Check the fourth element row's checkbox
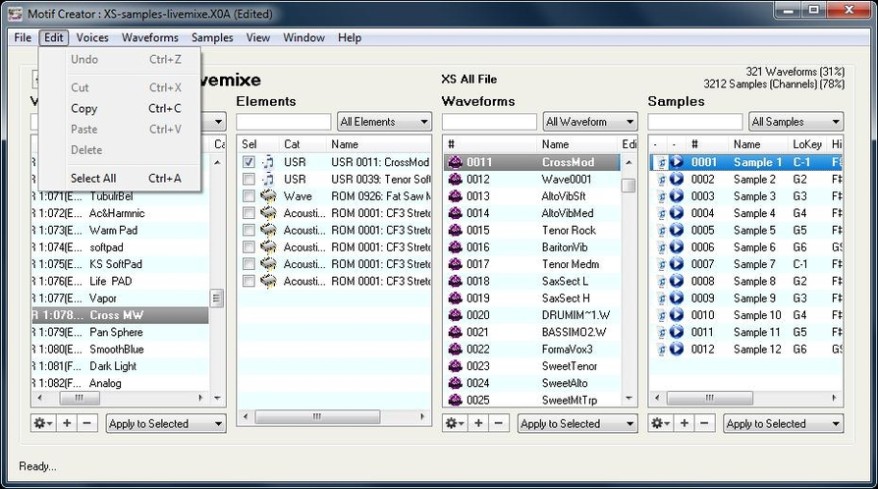 click(249, 213)
